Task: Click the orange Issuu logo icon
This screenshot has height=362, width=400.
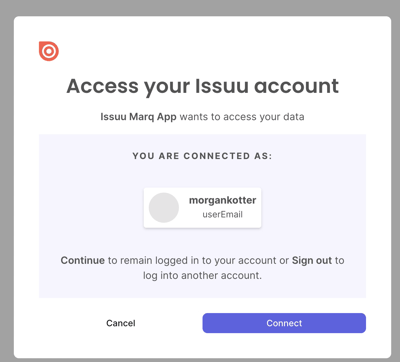Action: click(x=49, y=51)
